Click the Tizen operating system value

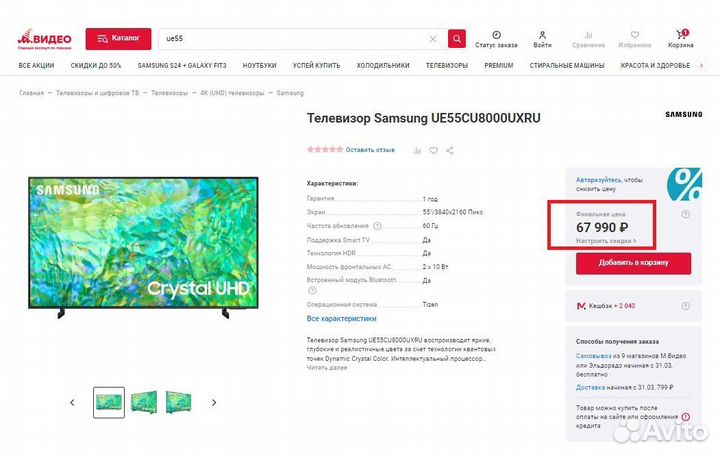430,304
